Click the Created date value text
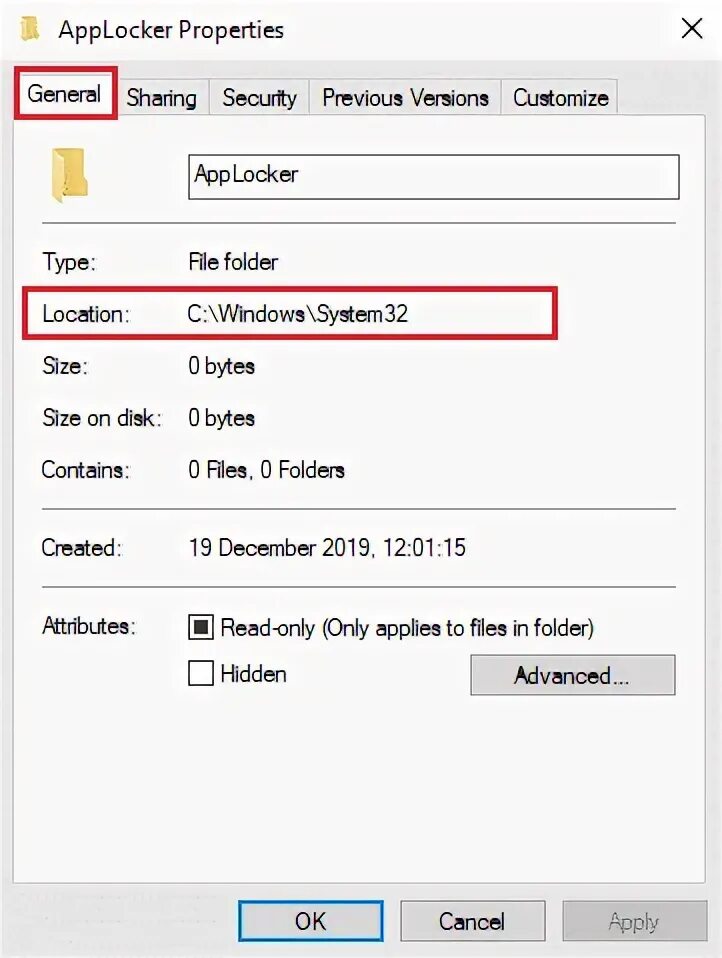This screenshot has width=722, height=958. pyautogui.click(x=327, y=547)
